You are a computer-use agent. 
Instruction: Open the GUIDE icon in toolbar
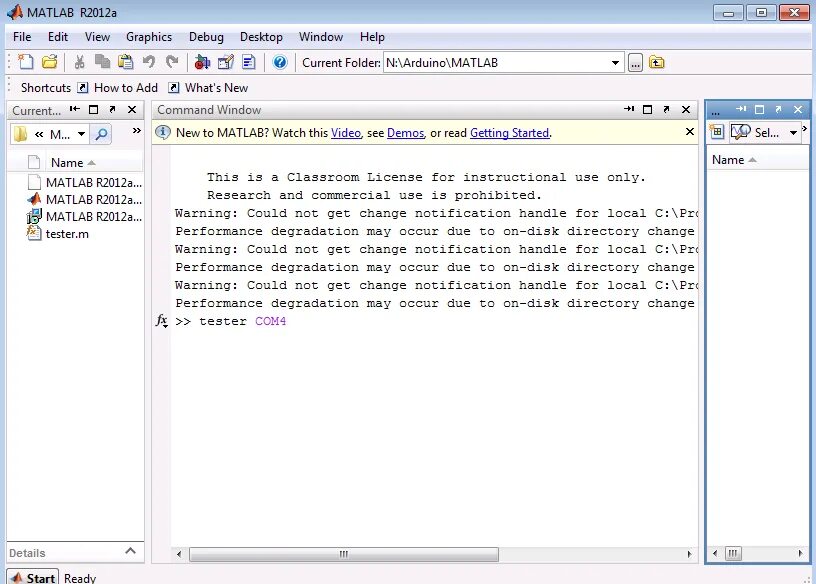225,62
